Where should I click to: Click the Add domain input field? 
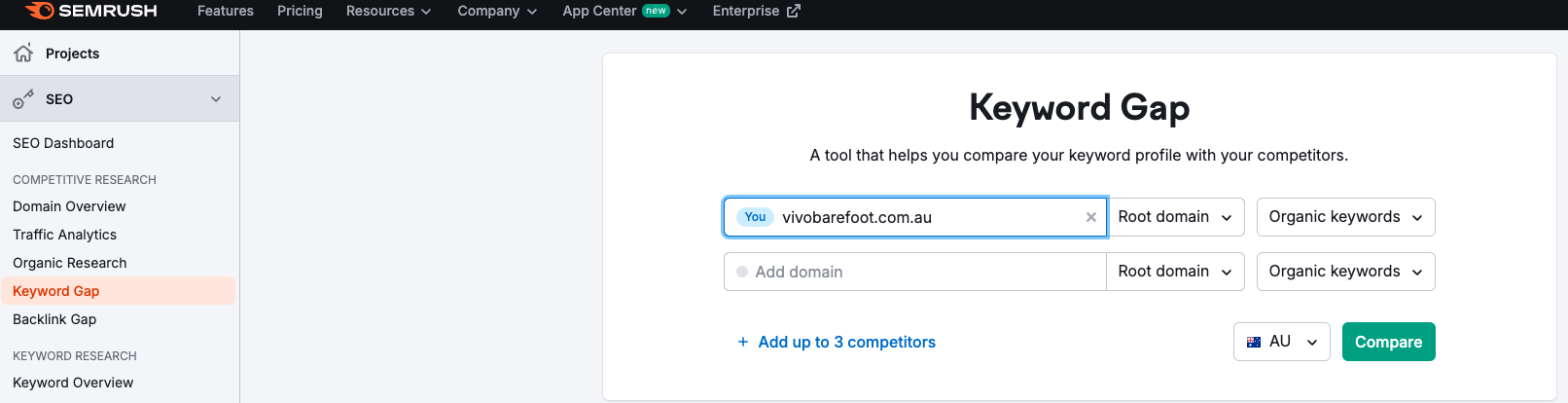pyautogui.click(x=914, y=272)
